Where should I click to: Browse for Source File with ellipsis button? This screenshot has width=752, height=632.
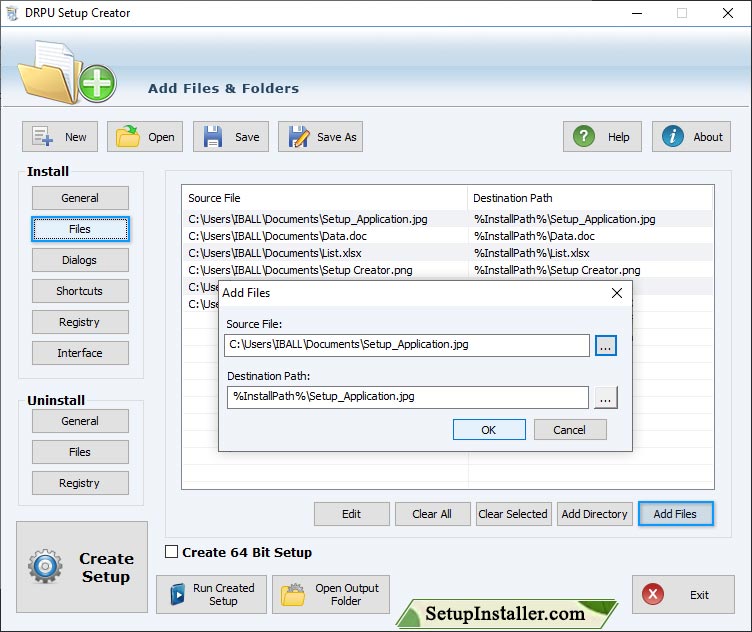(606, 345)
